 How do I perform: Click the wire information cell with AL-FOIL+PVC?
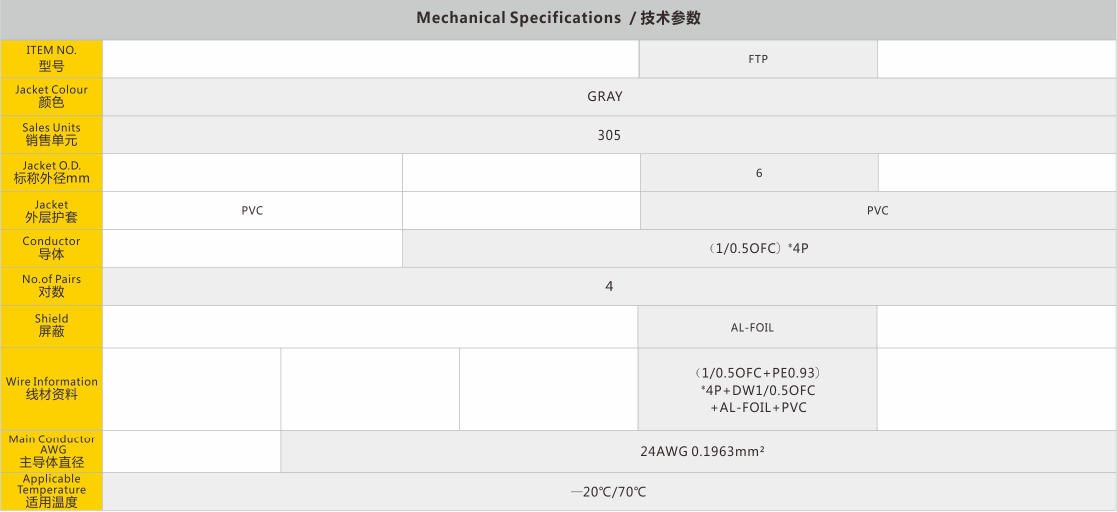pos(757,389)
